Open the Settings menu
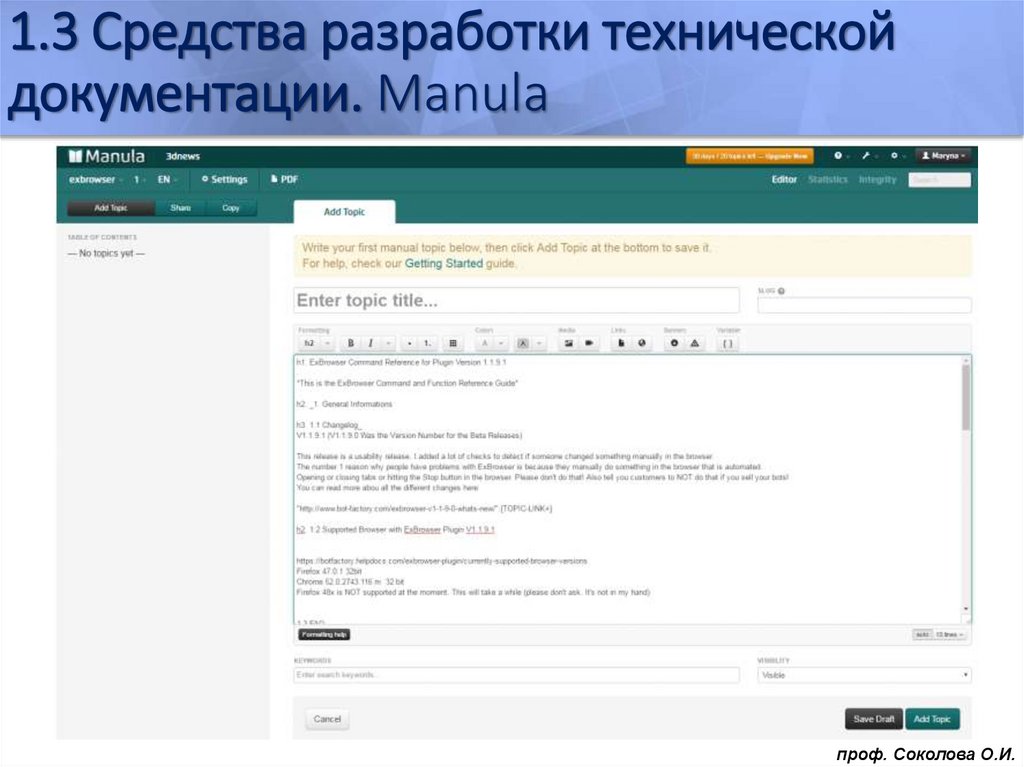 tap(228, 180)
